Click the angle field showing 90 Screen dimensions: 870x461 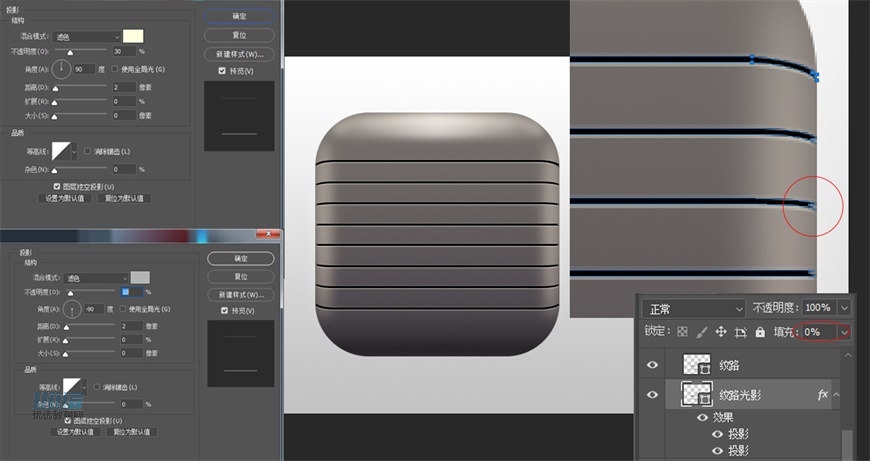tap(85, 69)
